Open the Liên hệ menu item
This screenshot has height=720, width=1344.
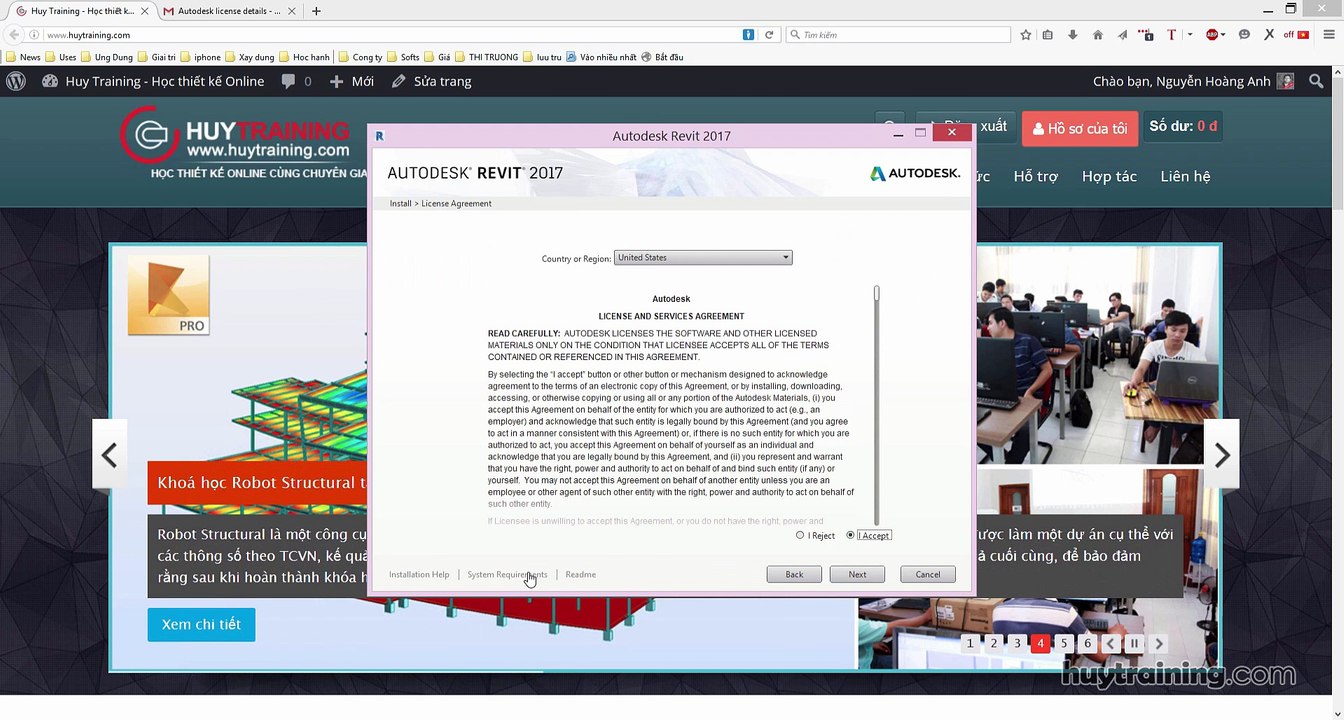[1185, 176]
